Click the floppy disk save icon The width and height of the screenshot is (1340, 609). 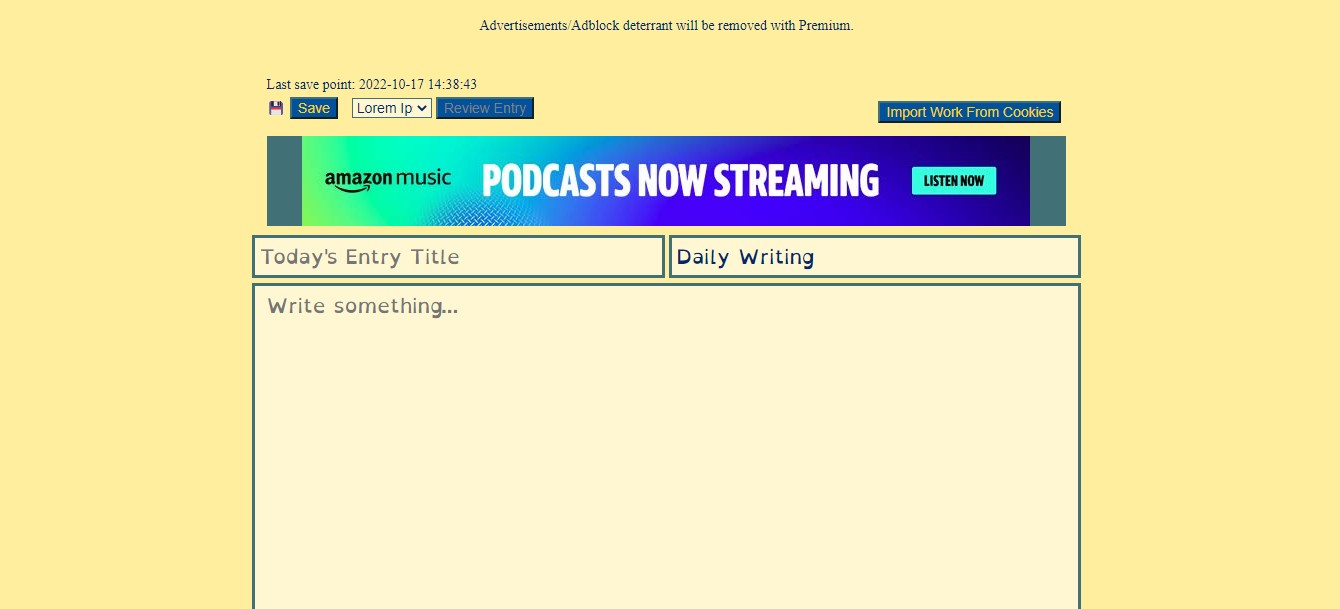[276, 108]
